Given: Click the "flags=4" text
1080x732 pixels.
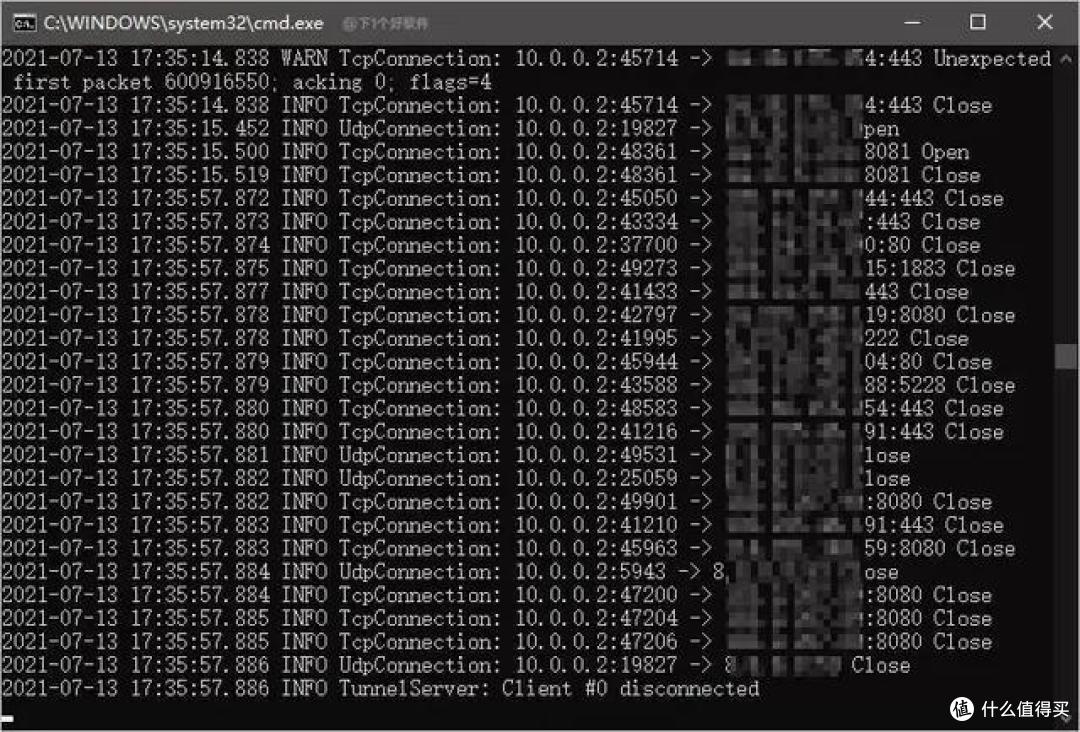Looking at the screenshot, I should pyautogui.click(x=450, y=82).
